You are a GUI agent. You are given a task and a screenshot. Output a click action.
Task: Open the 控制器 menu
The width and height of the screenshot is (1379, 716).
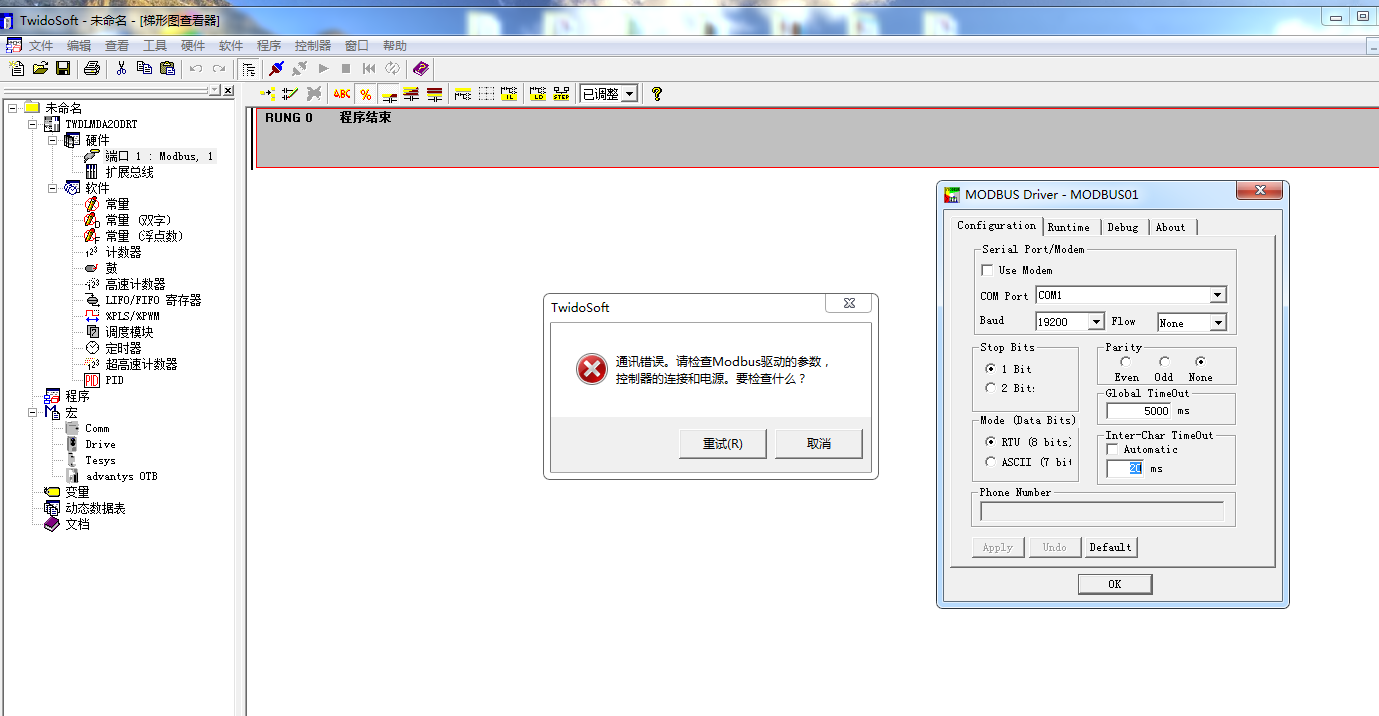click(312, 46)
